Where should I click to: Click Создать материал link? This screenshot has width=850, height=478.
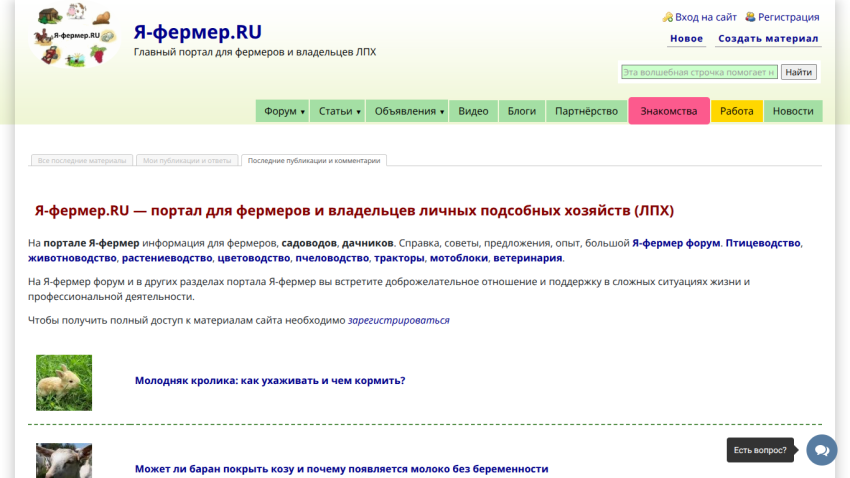[x=768, y=38]
